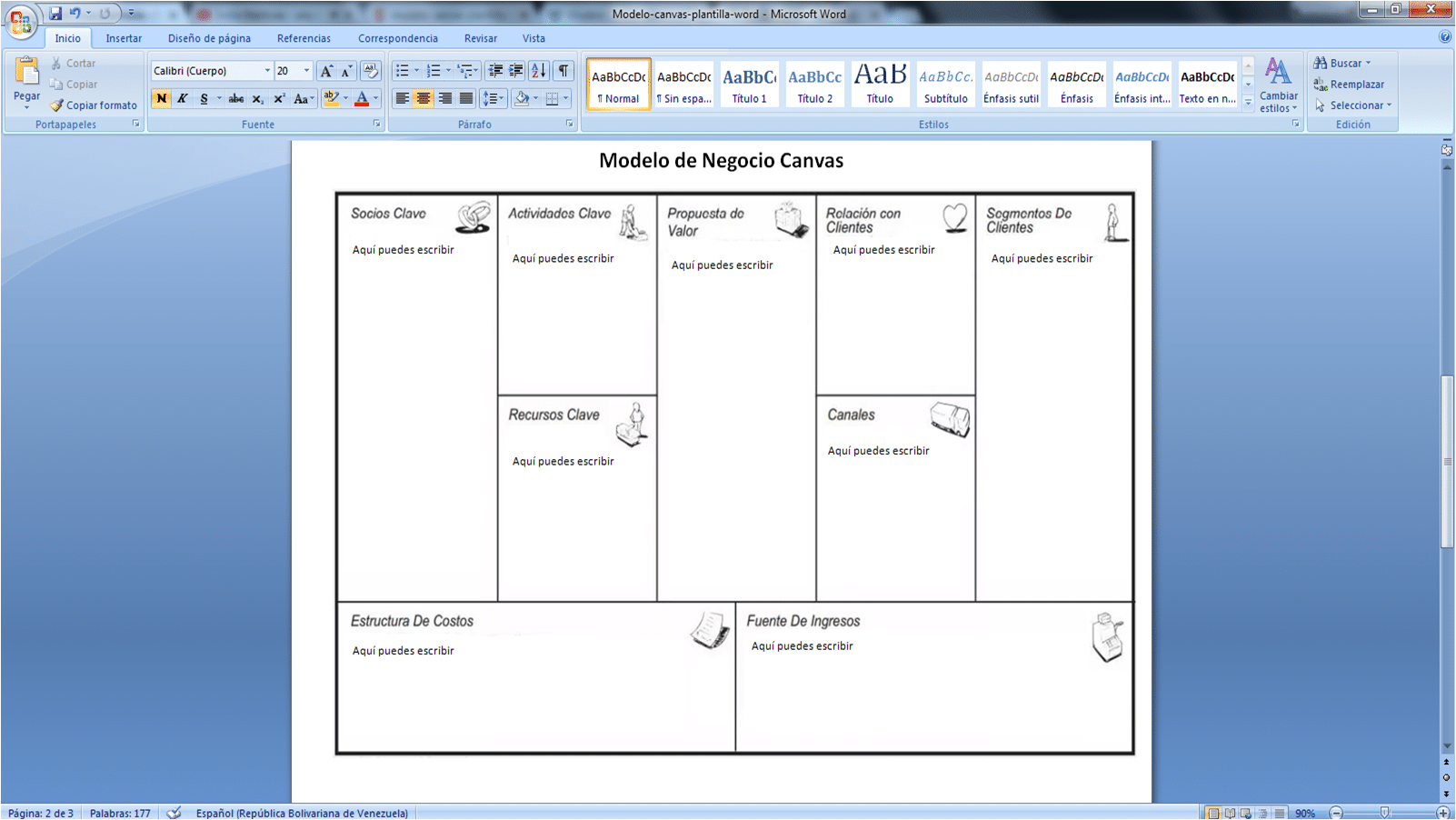Open the line spacing dropdown
The image size is (1456, 820).
(x=493, y=98)
